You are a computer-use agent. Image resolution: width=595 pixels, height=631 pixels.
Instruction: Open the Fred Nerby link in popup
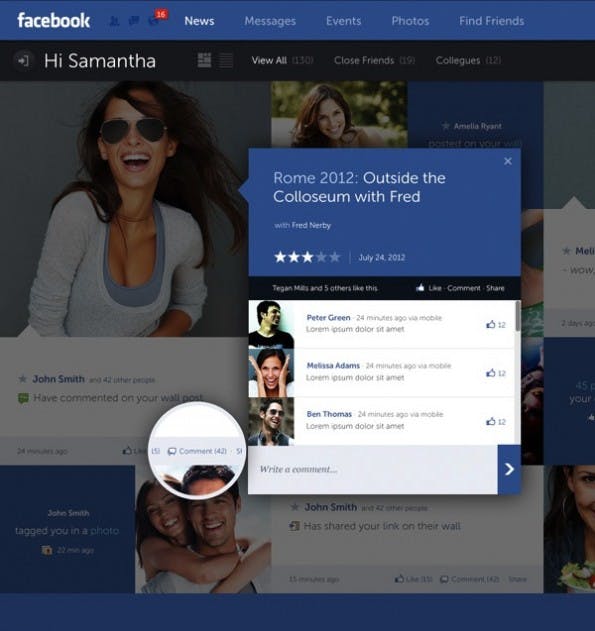click(x=311, y=225)
